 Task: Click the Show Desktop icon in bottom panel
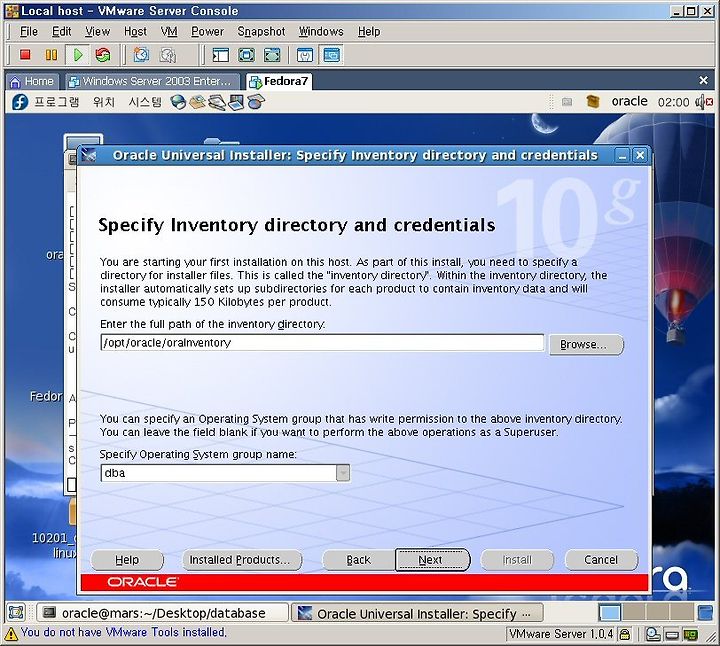(17, 613)
